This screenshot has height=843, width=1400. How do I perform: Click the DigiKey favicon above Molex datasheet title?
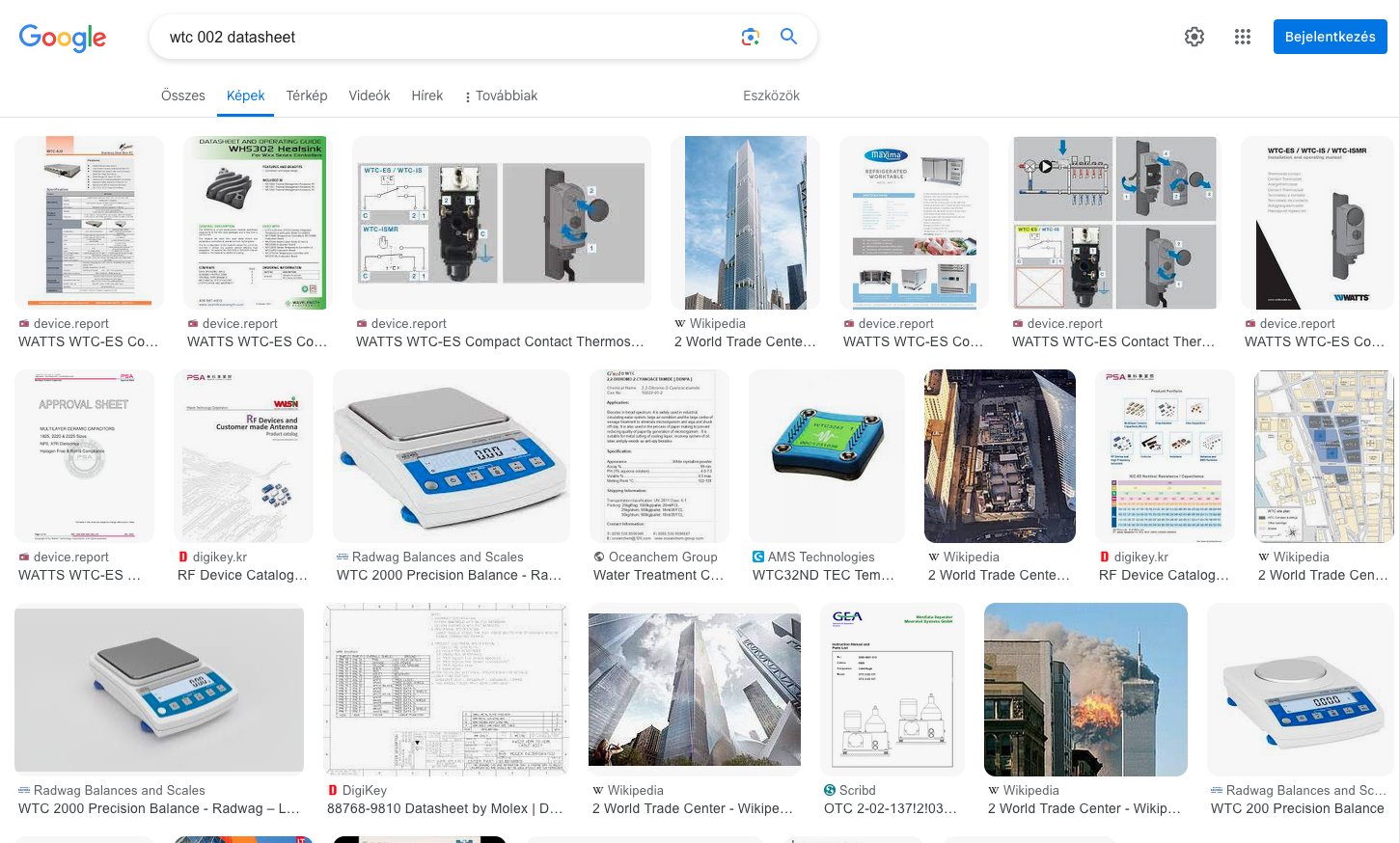[333, 791]
